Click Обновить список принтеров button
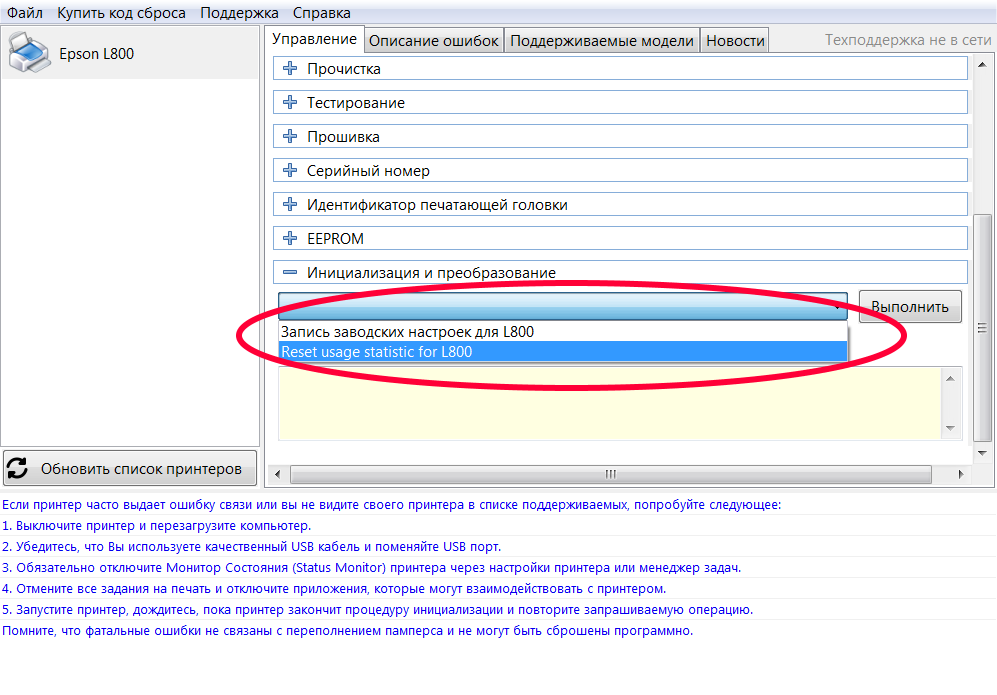The image size is (997, 695). [130, 469]
